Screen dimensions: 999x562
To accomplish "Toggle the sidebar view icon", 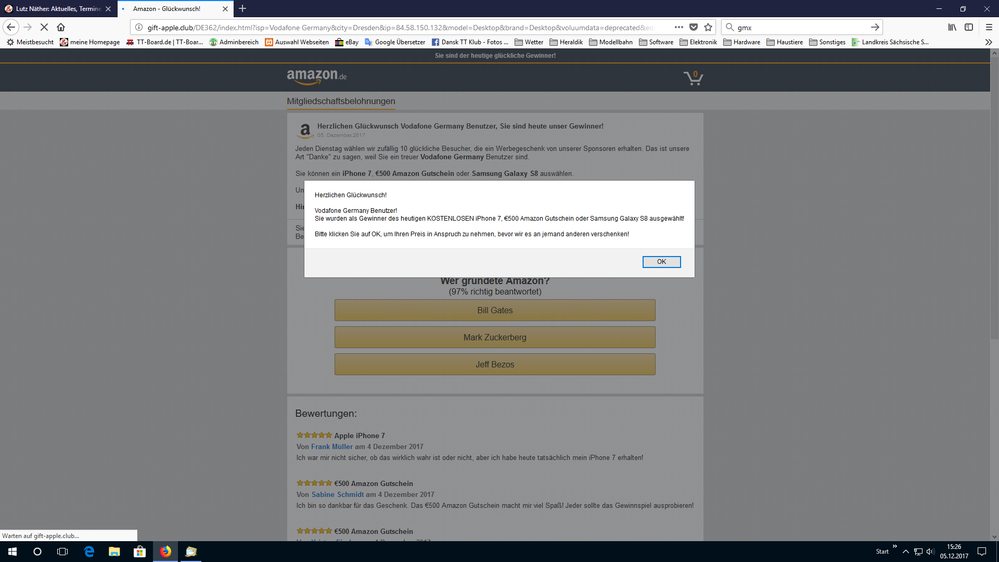I will click(969, 27).
